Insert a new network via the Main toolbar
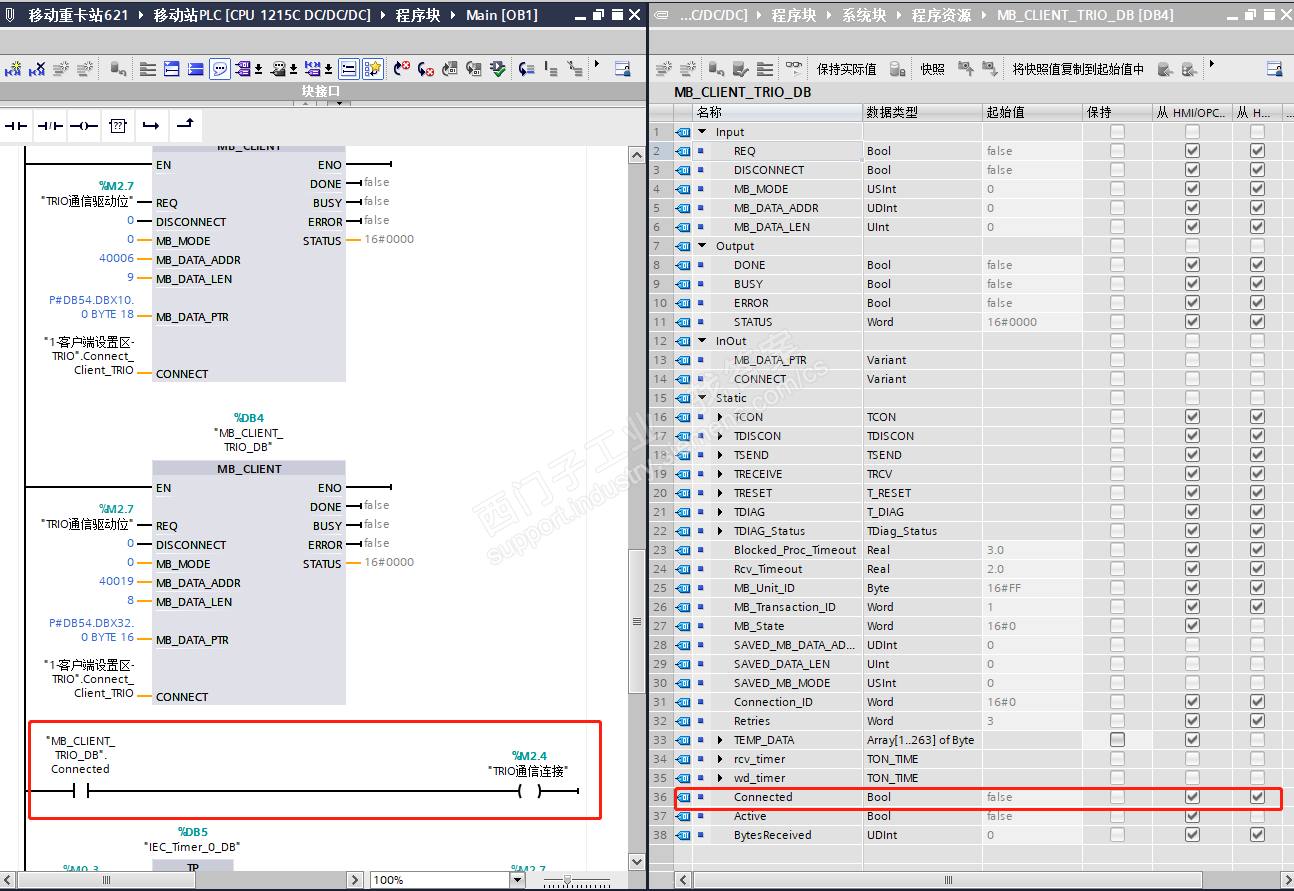 (x=13, y=69)
